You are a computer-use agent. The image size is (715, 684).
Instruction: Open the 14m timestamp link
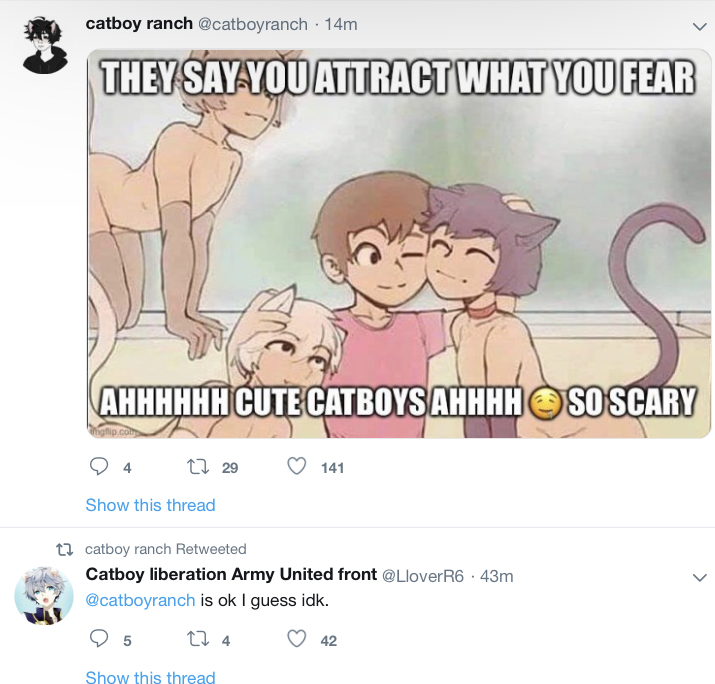(x=341, y=25)
